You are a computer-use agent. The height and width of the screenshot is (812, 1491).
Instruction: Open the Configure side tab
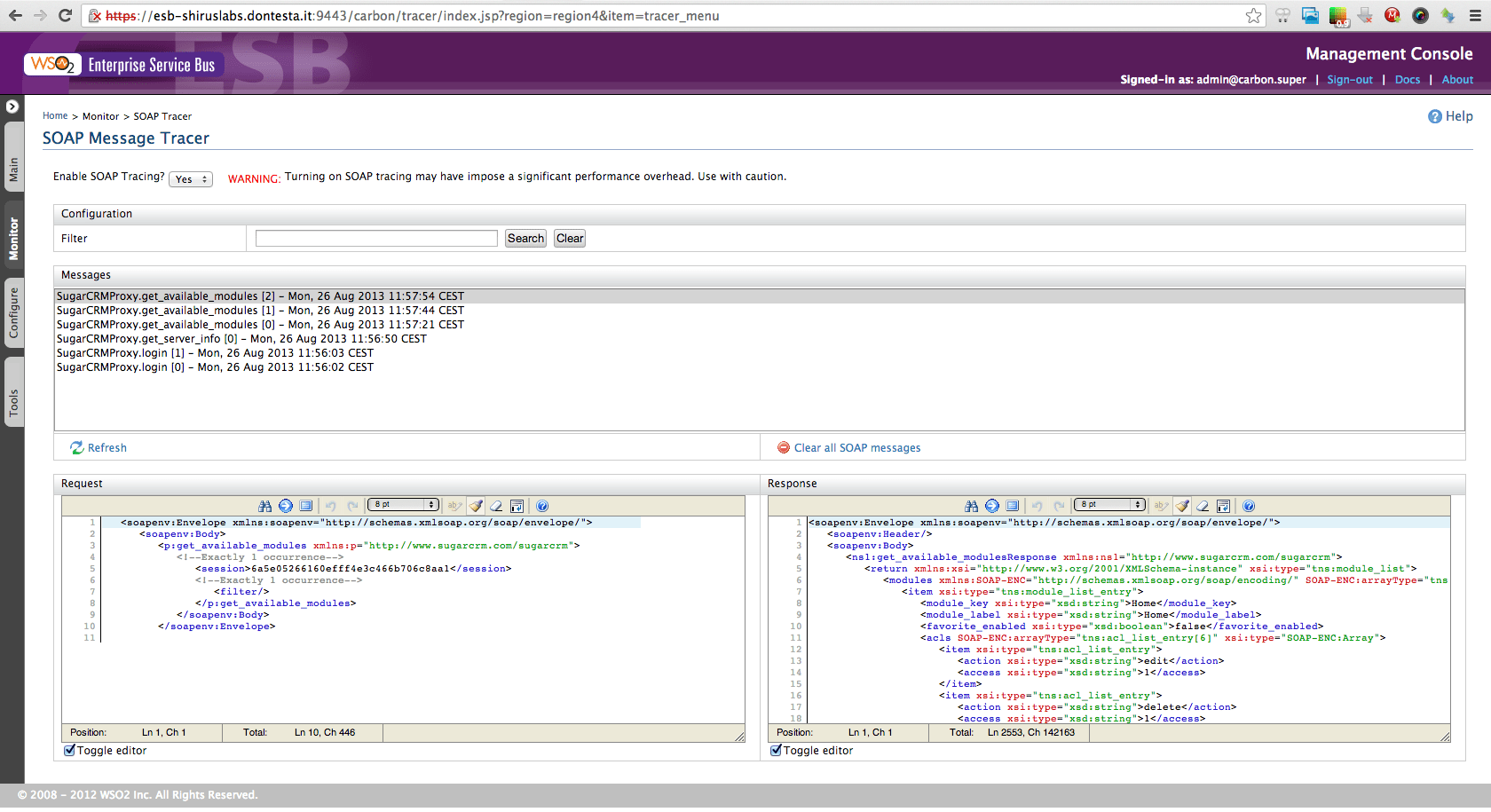click(x=13, y=313)
